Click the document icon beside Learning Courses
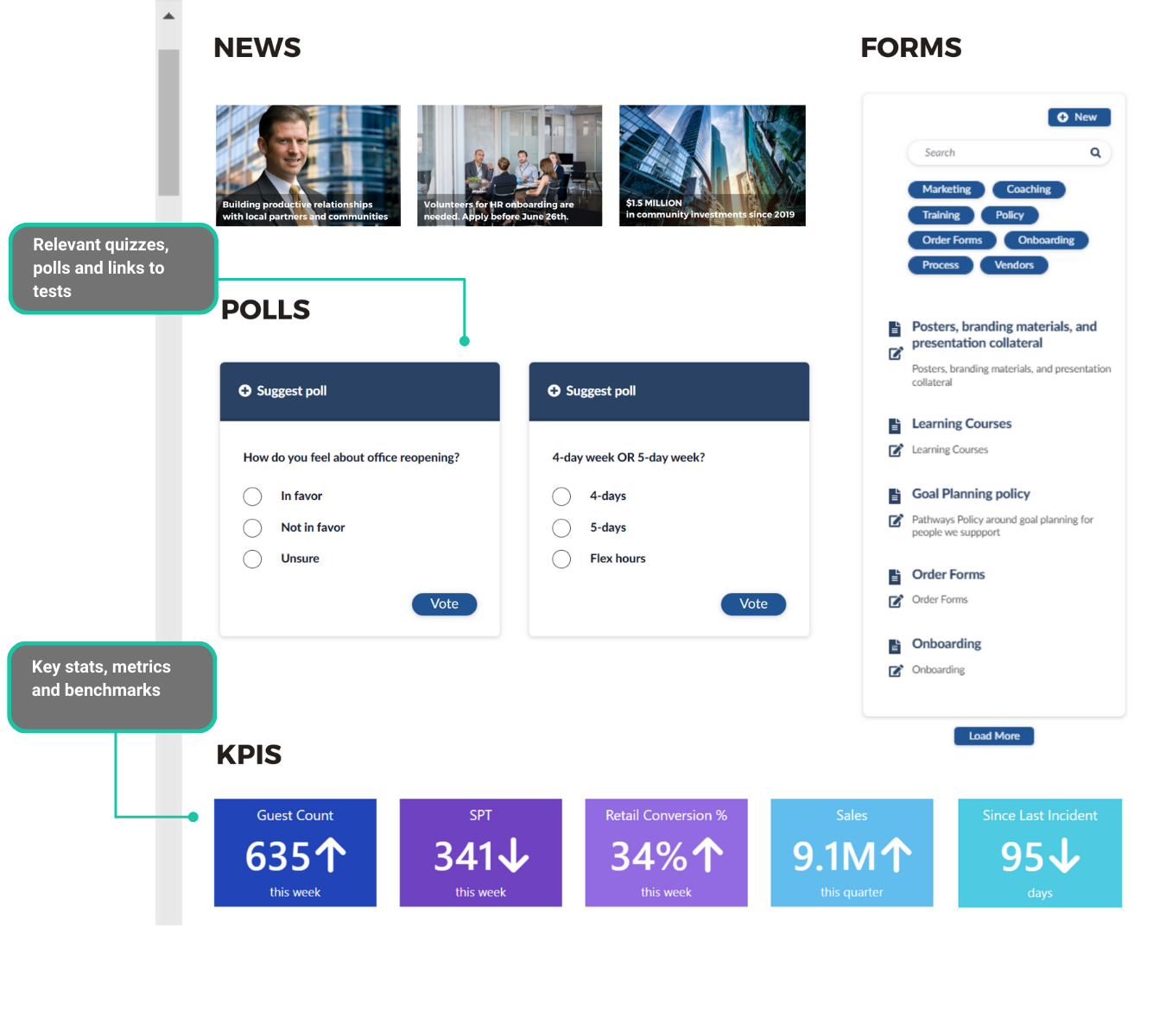 [x=894, y=425]
